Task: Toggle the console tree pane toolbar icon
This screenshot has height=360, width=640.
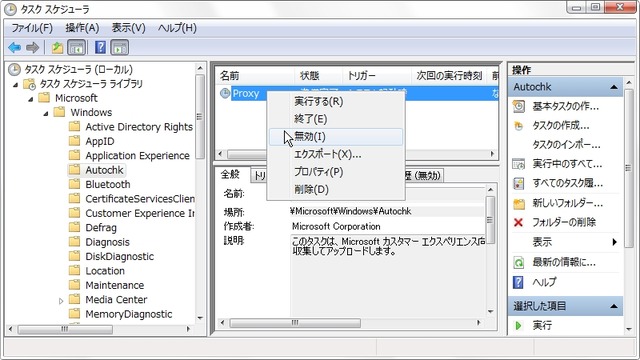Action: [x=76, y=48]
